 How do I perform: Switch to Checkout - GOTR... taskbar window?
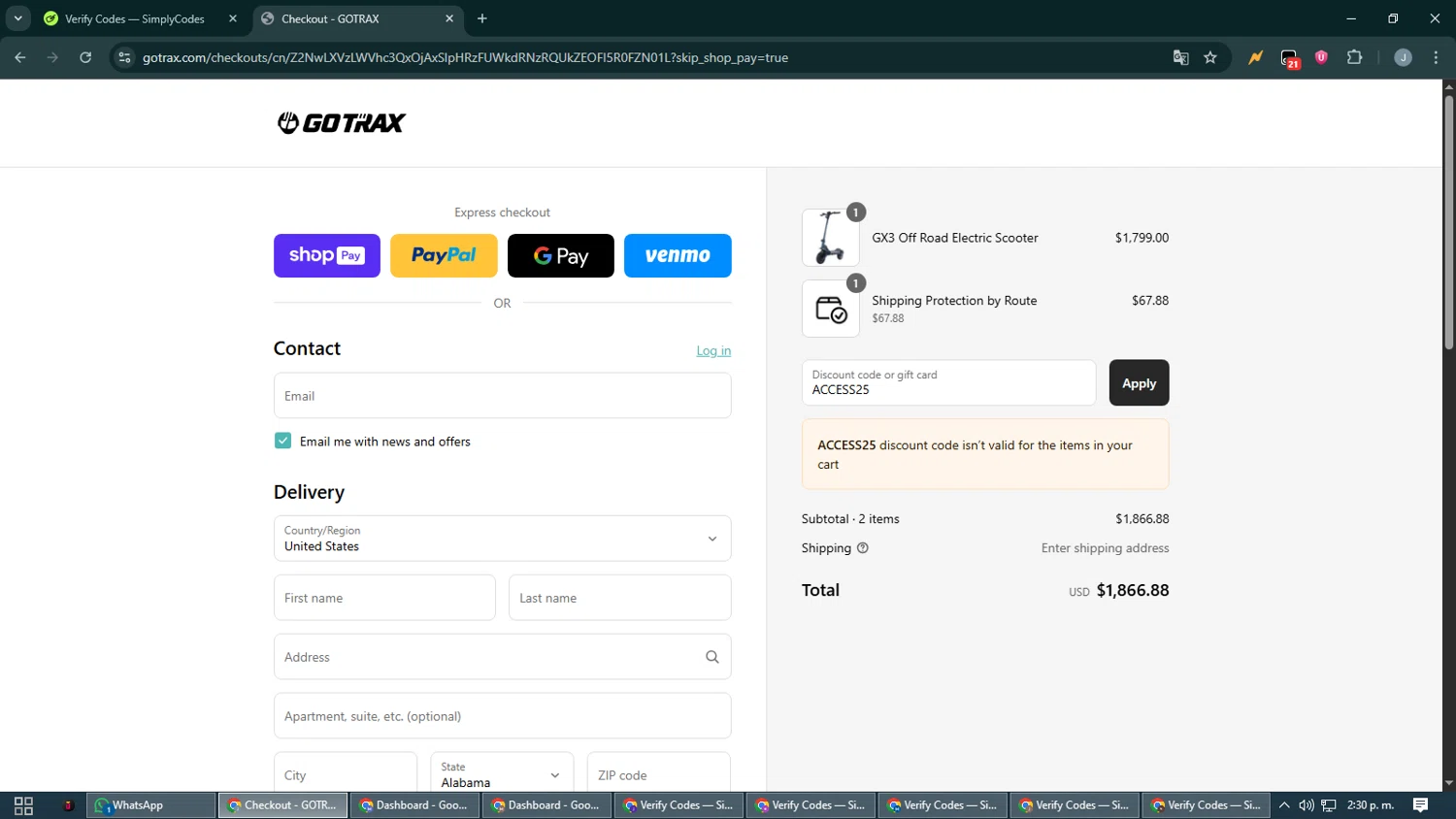coord(283,805)
